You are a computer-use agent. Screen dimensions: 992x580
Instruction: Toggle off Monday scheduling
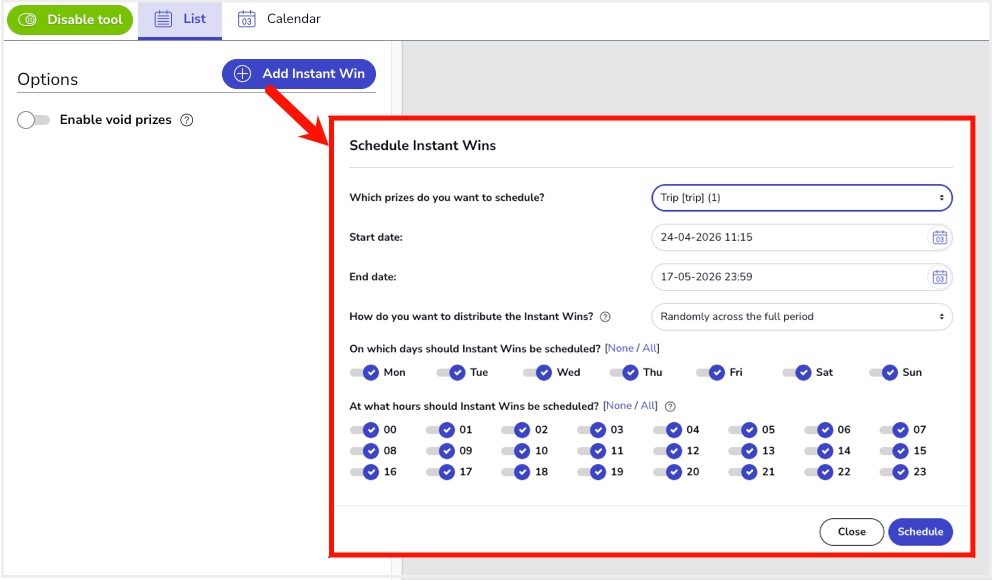[363, 372]
